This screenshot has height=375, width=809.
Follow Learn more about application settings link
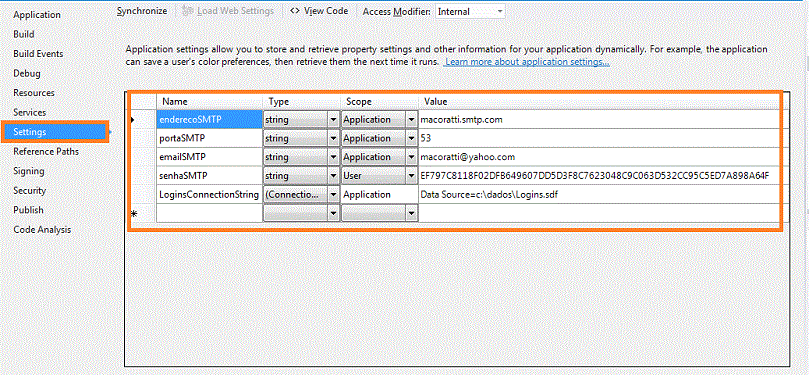point(527,62)
